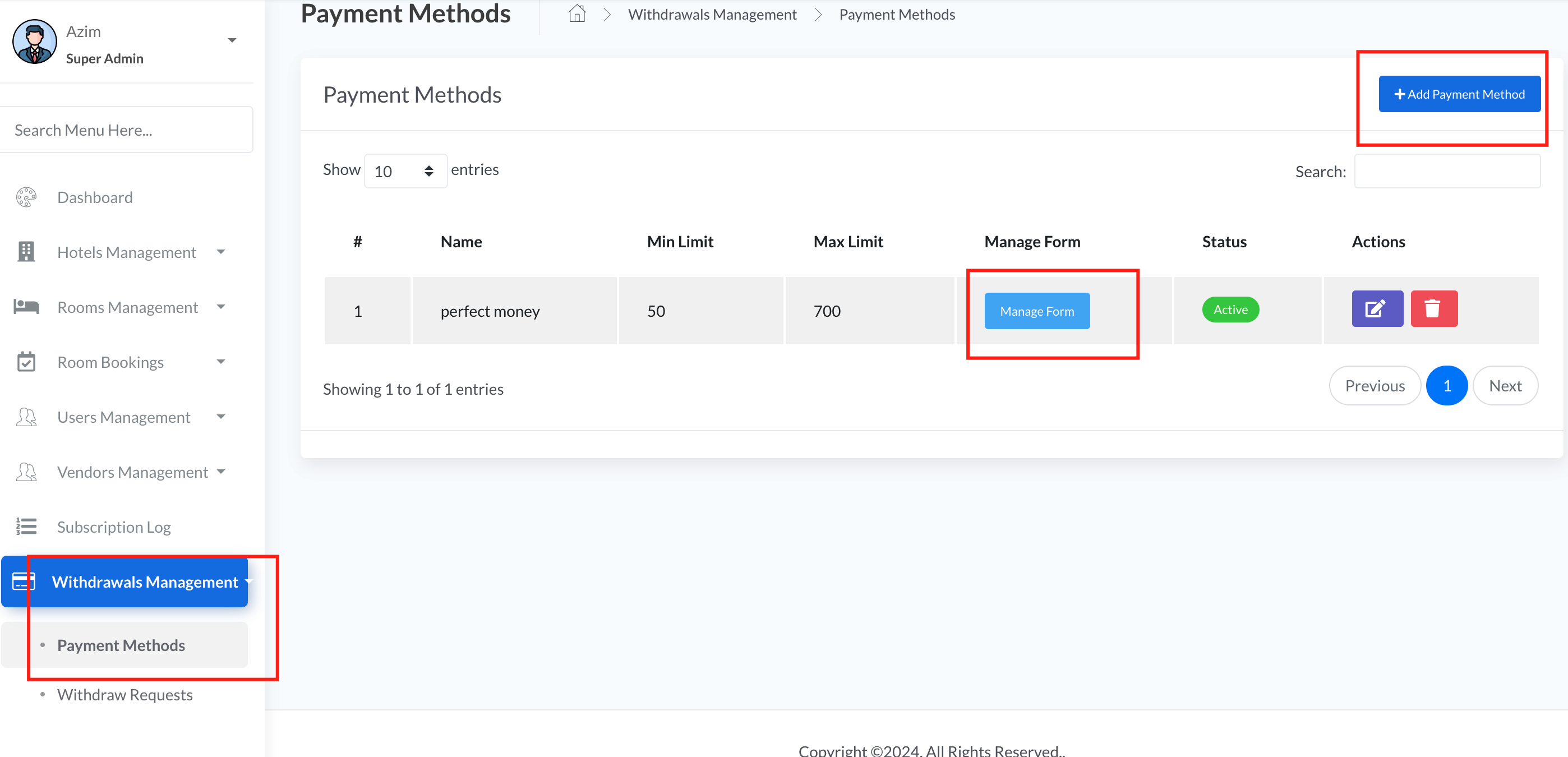Click the Rooms Management bed icon
This screenshot has height=757, width=1568.
point(26,307)
